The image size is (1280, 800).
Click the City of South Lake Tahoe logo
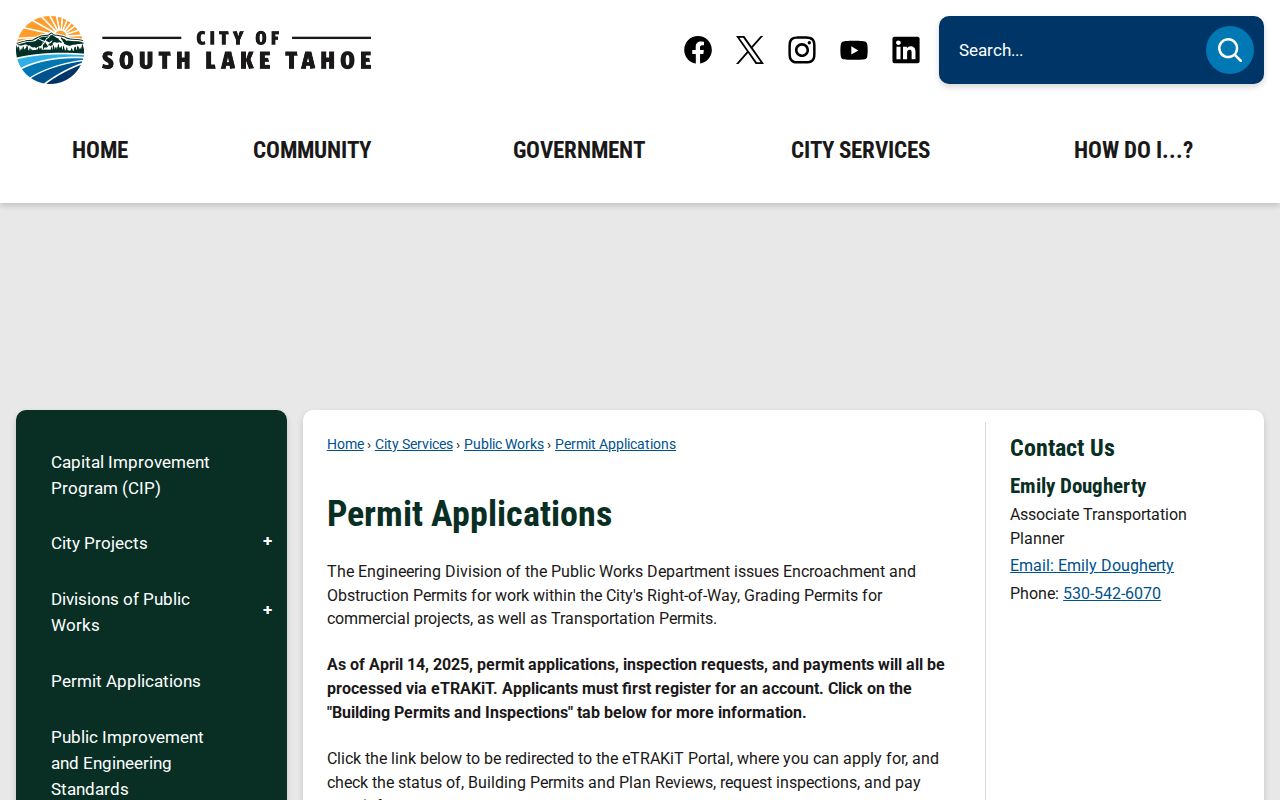[x=194, y=50]
